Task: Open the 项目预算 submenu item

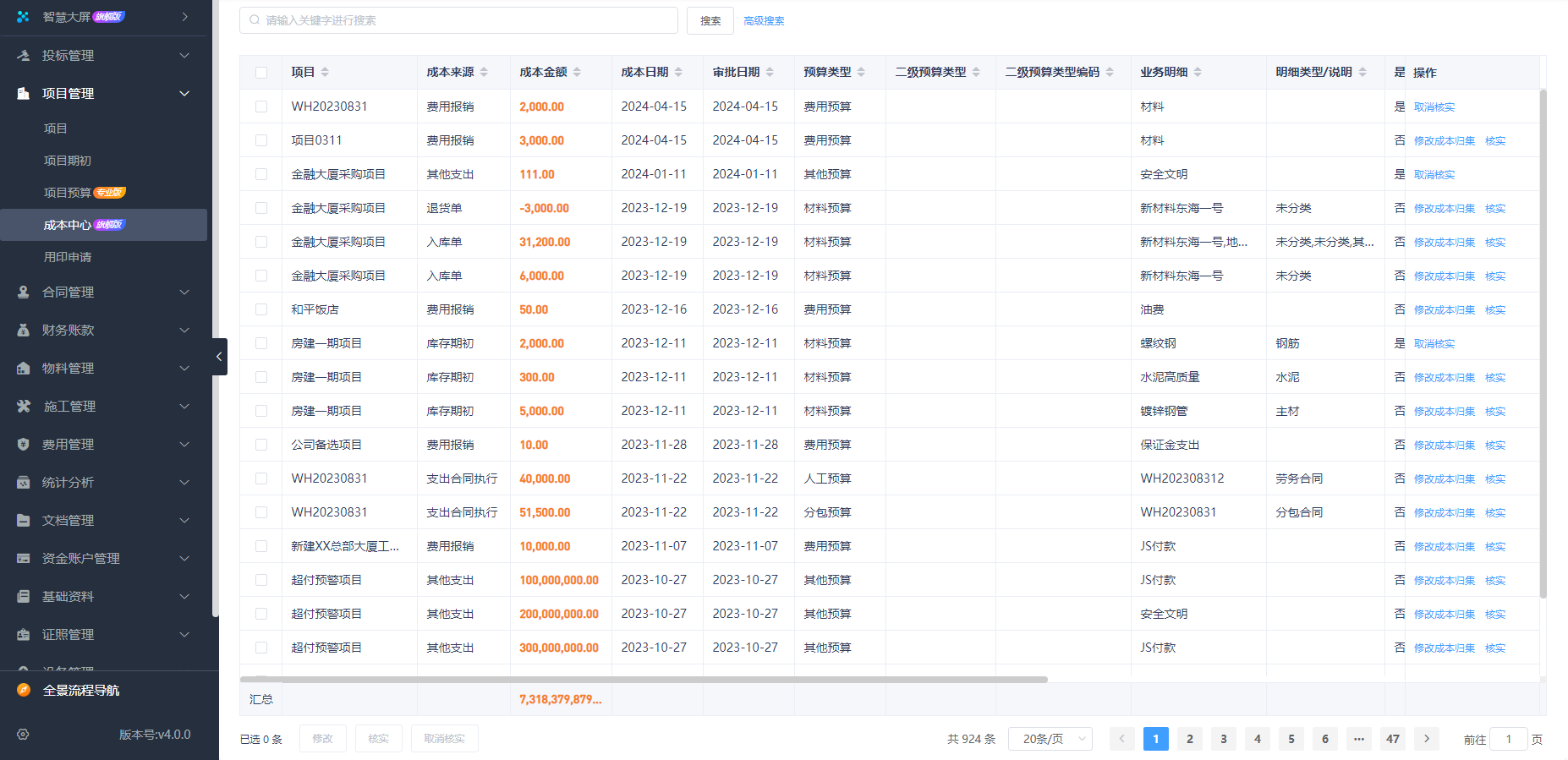Action: click(x=68, y=193)
